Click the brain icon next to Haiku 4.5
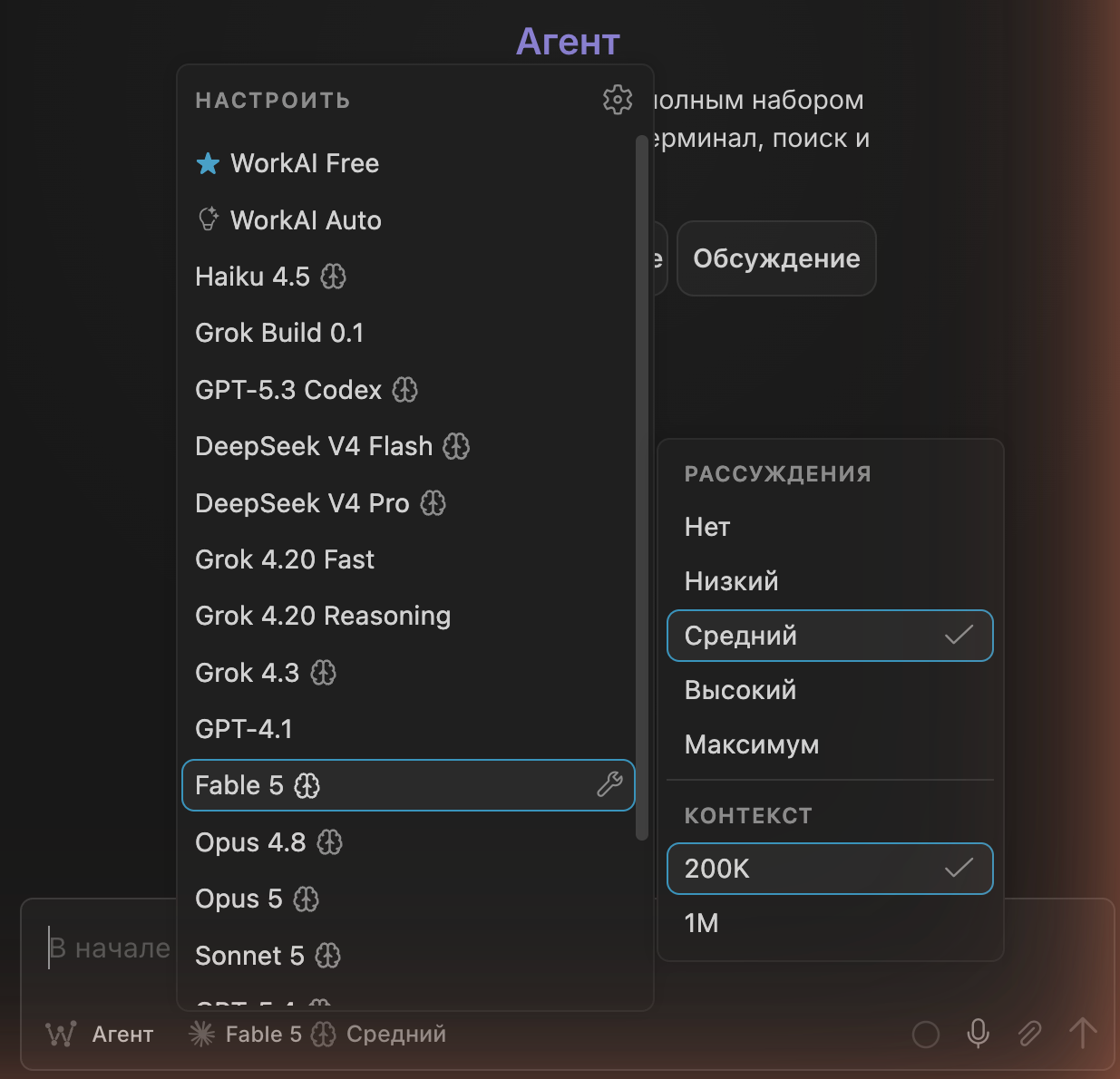 click(334, 277)
